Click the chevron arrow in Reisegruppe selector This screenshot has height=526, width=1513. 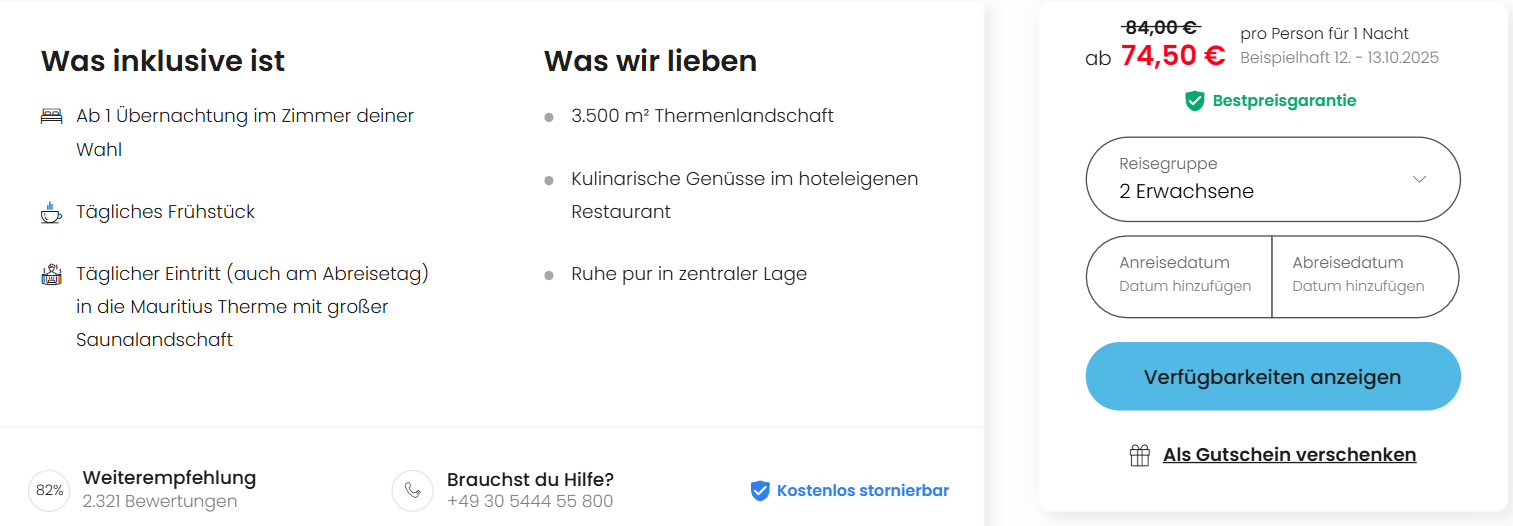(1419, 179)
